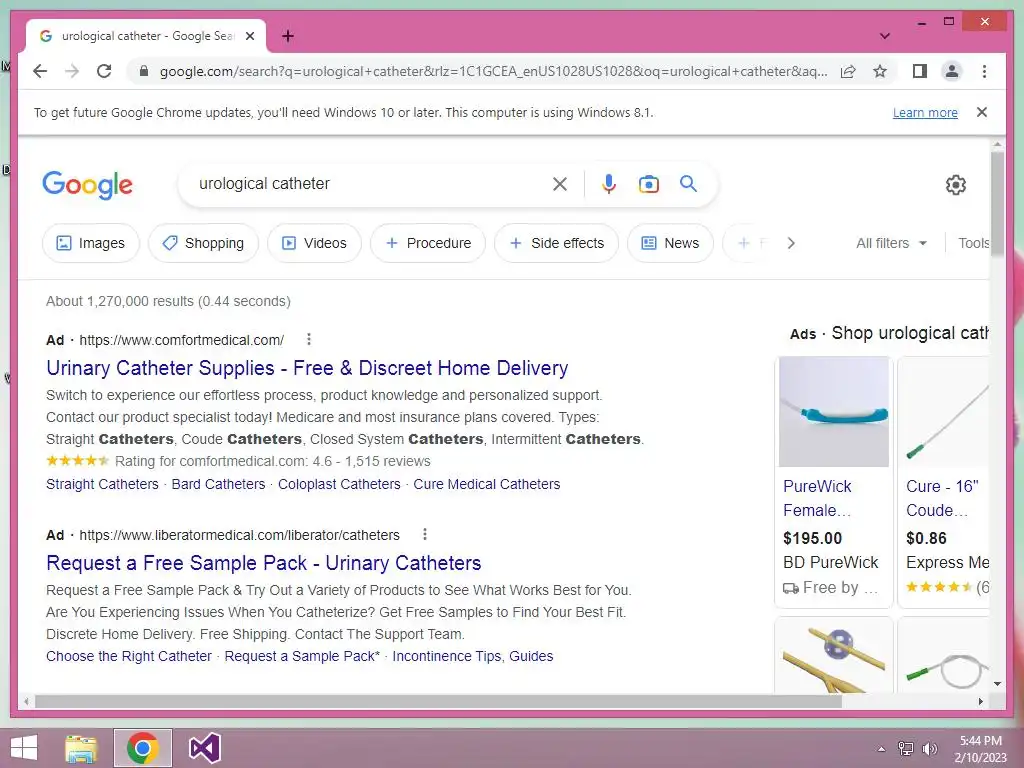Switch to News results

(670, 243)
